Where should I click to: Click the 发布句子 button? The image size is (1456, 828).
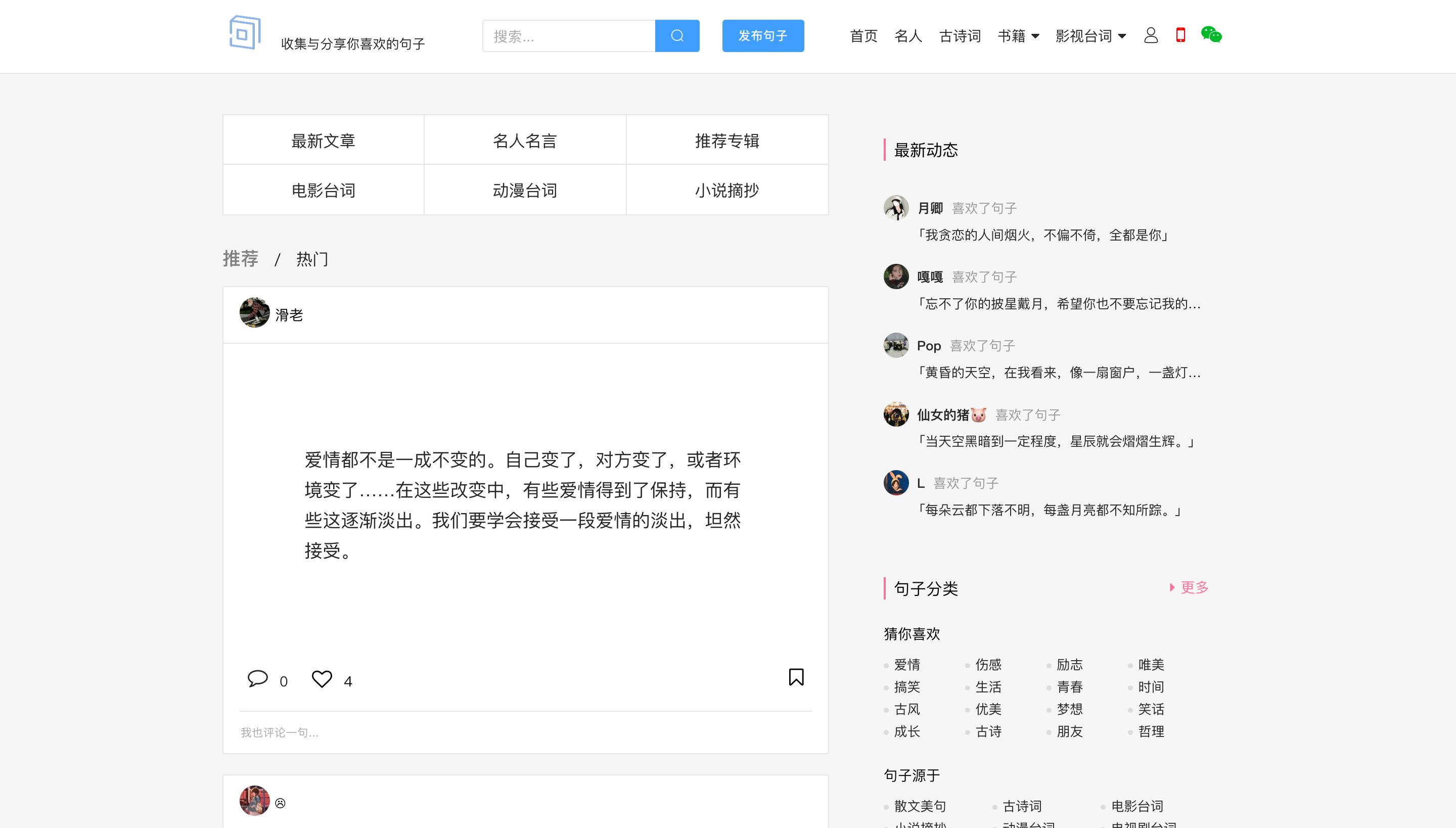pyautogui.click(x=763, y=36)
